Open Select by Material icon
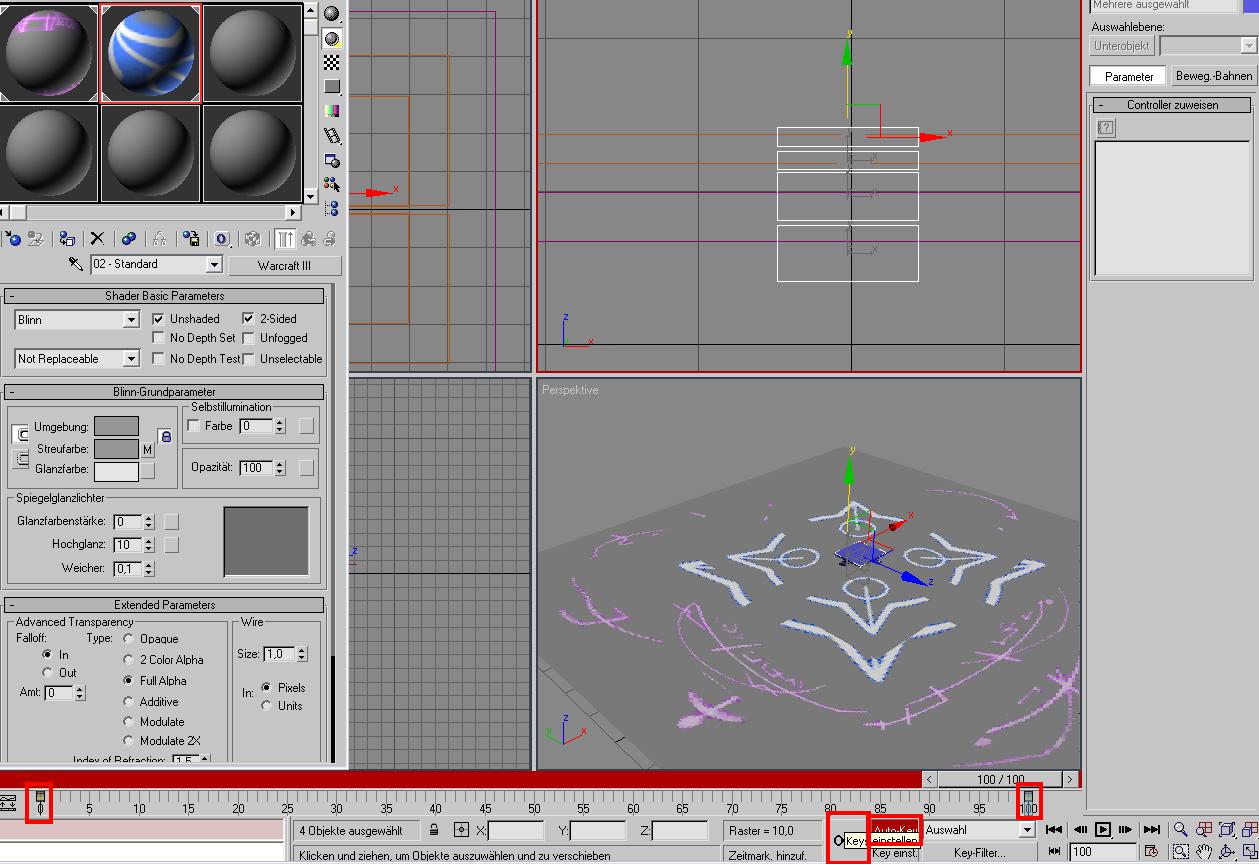 coord(332,184)
